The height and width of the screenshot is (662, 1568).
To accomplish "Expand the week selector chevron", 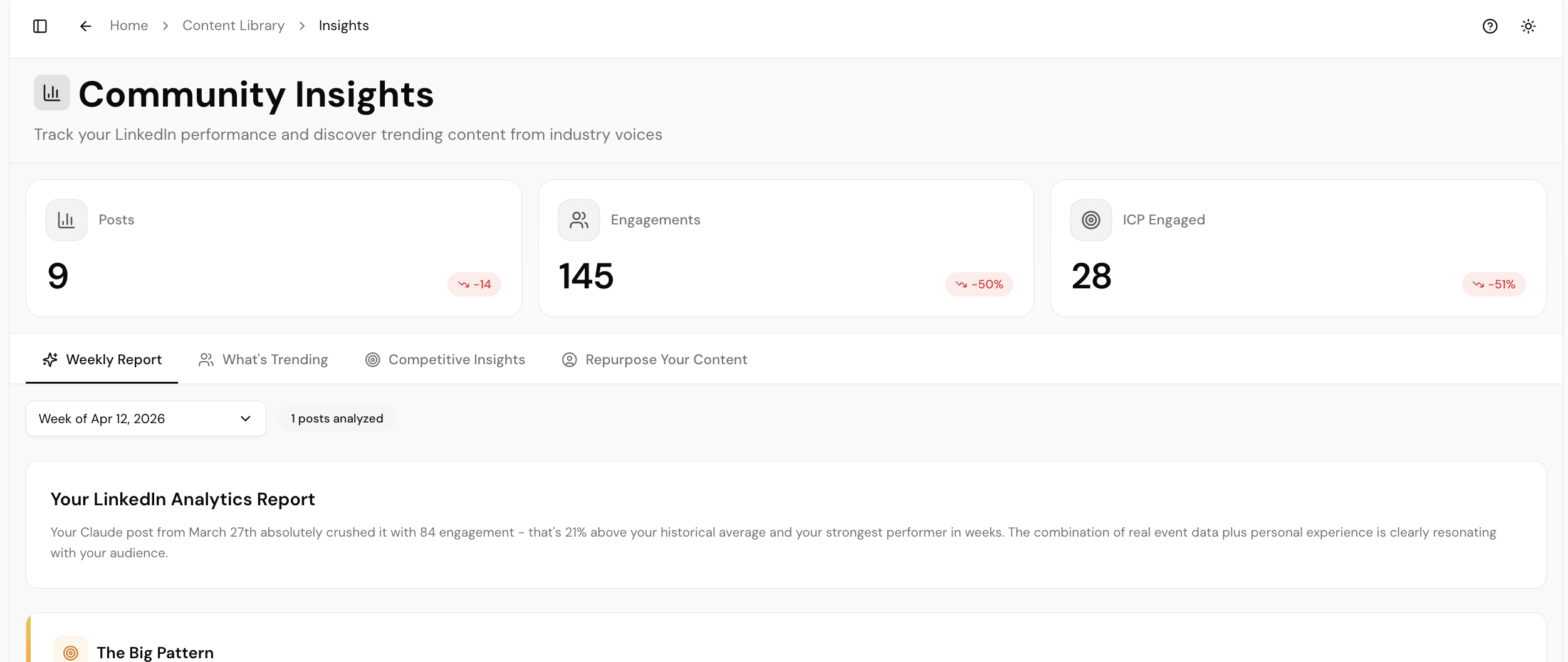I will click(x=246, y=418).
